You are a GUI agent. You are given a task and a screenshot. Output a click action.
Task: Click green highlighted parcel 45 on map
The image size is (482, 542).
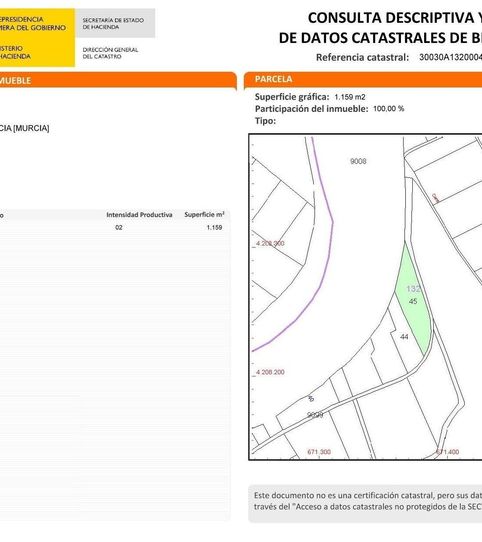click(x=413, y=301)
